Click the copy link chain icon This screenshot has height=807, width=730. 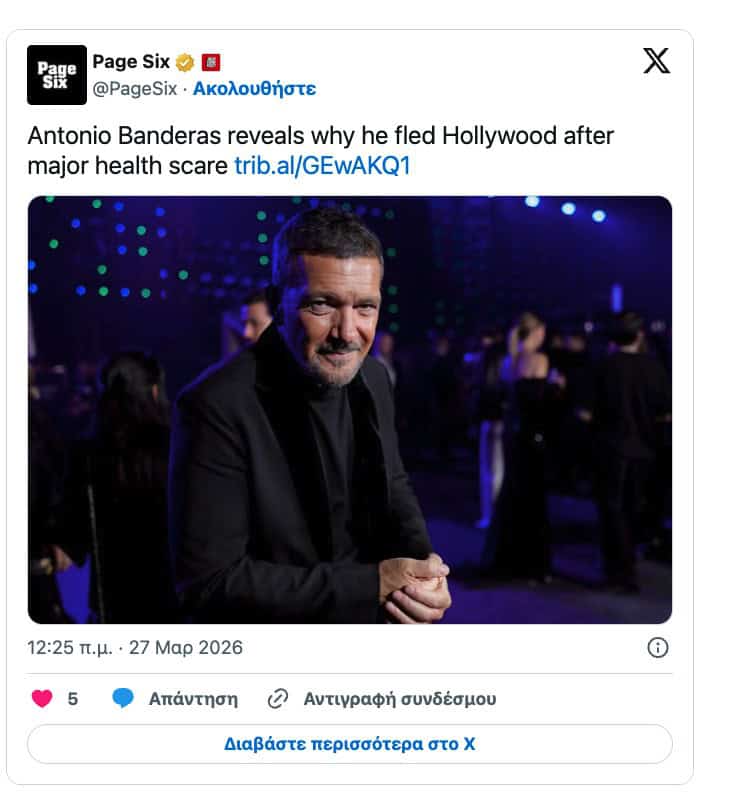pos(279,699)
